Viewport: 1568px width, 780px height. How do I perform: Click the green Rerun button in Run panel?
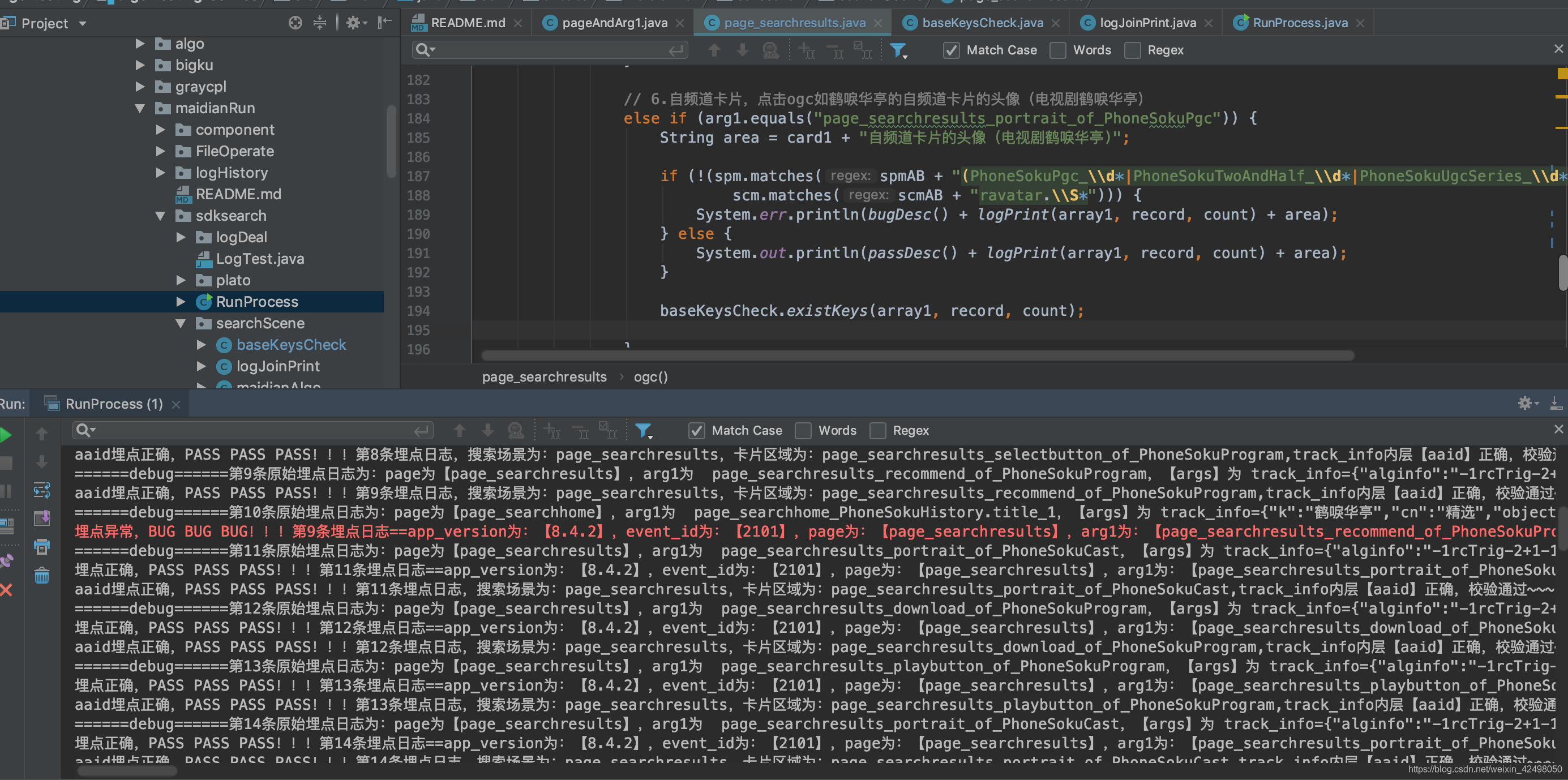coord(6,435)
